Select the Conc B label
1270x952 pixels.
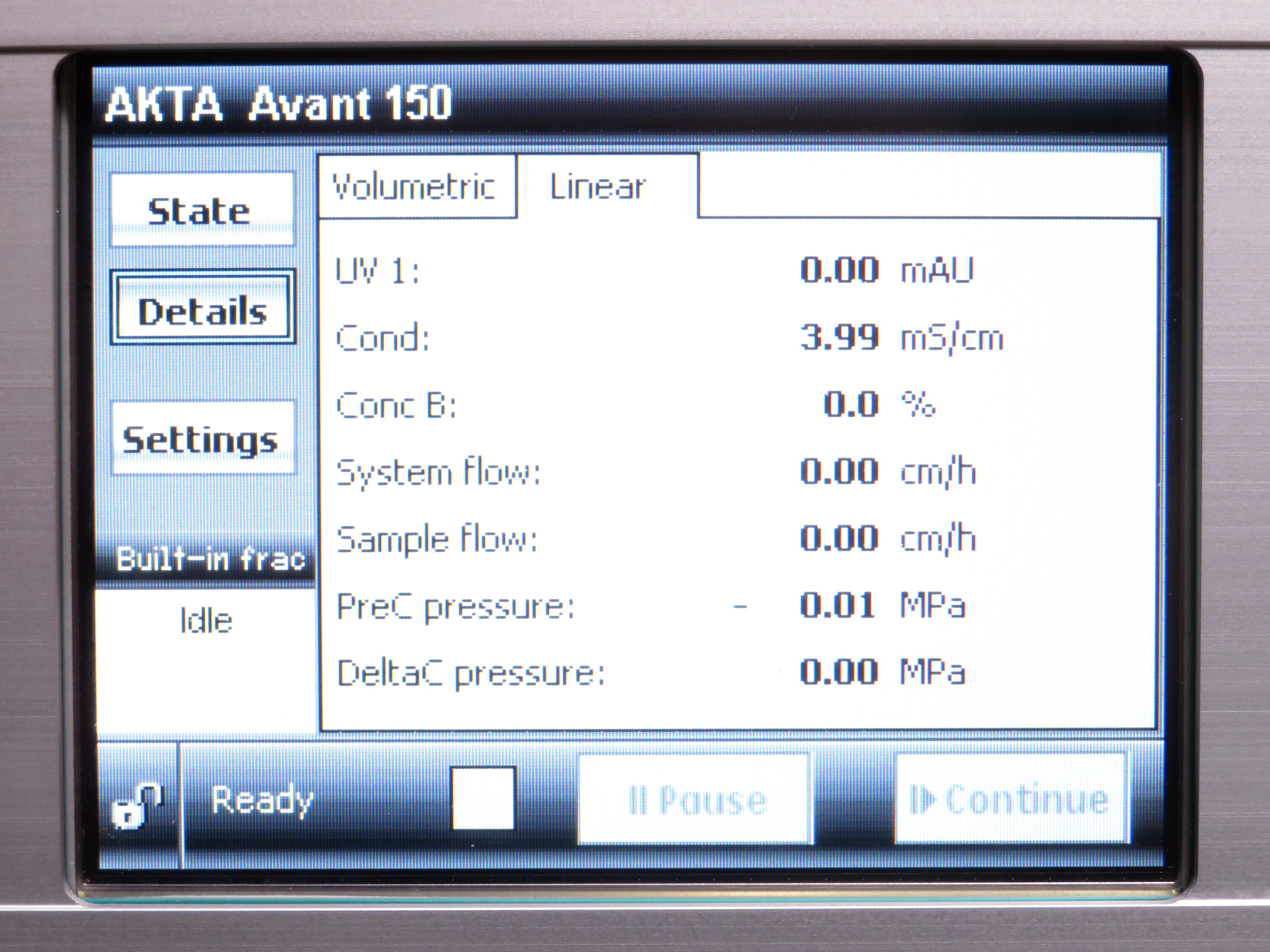pos(396,405)
